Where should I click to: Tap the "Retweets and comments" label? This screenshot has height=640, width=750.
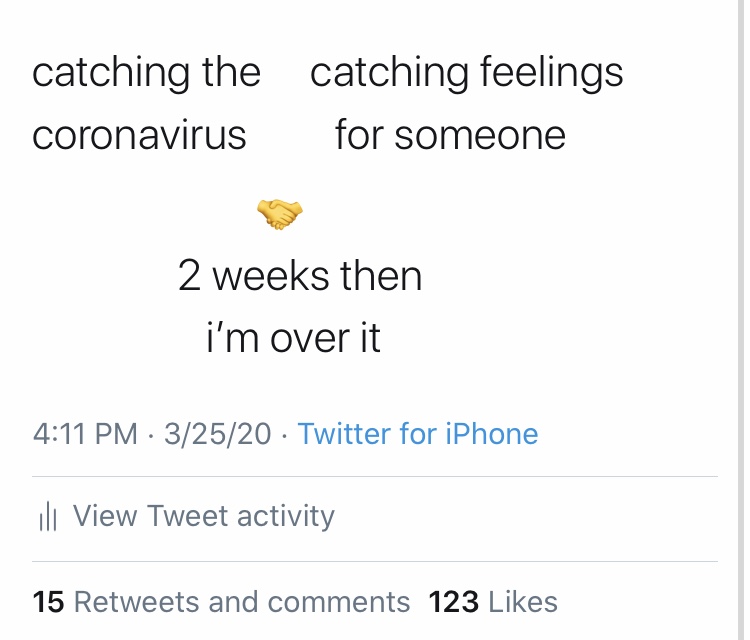click(x=242, y=602)
